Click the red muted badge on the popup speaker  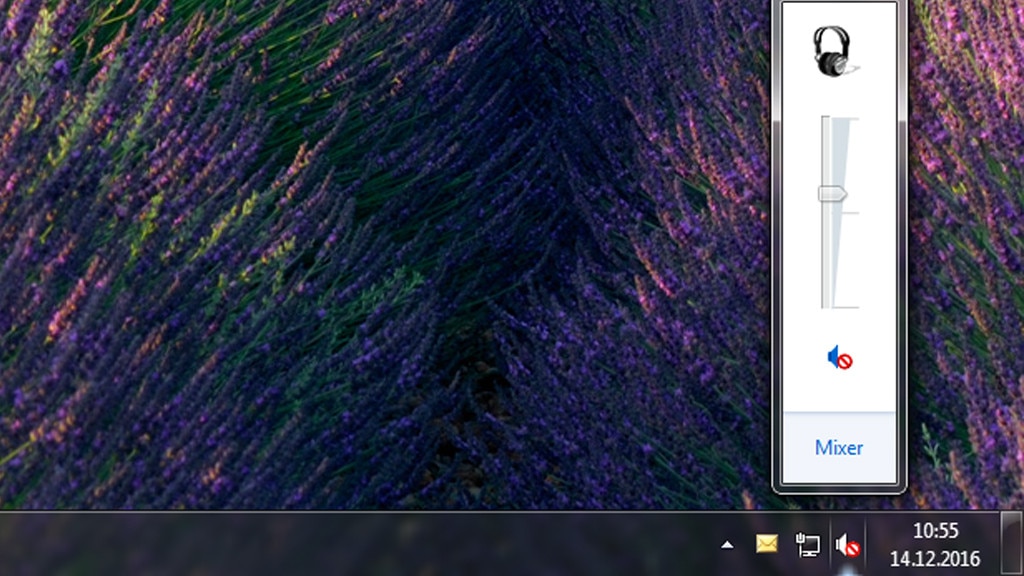click(845, 361)
